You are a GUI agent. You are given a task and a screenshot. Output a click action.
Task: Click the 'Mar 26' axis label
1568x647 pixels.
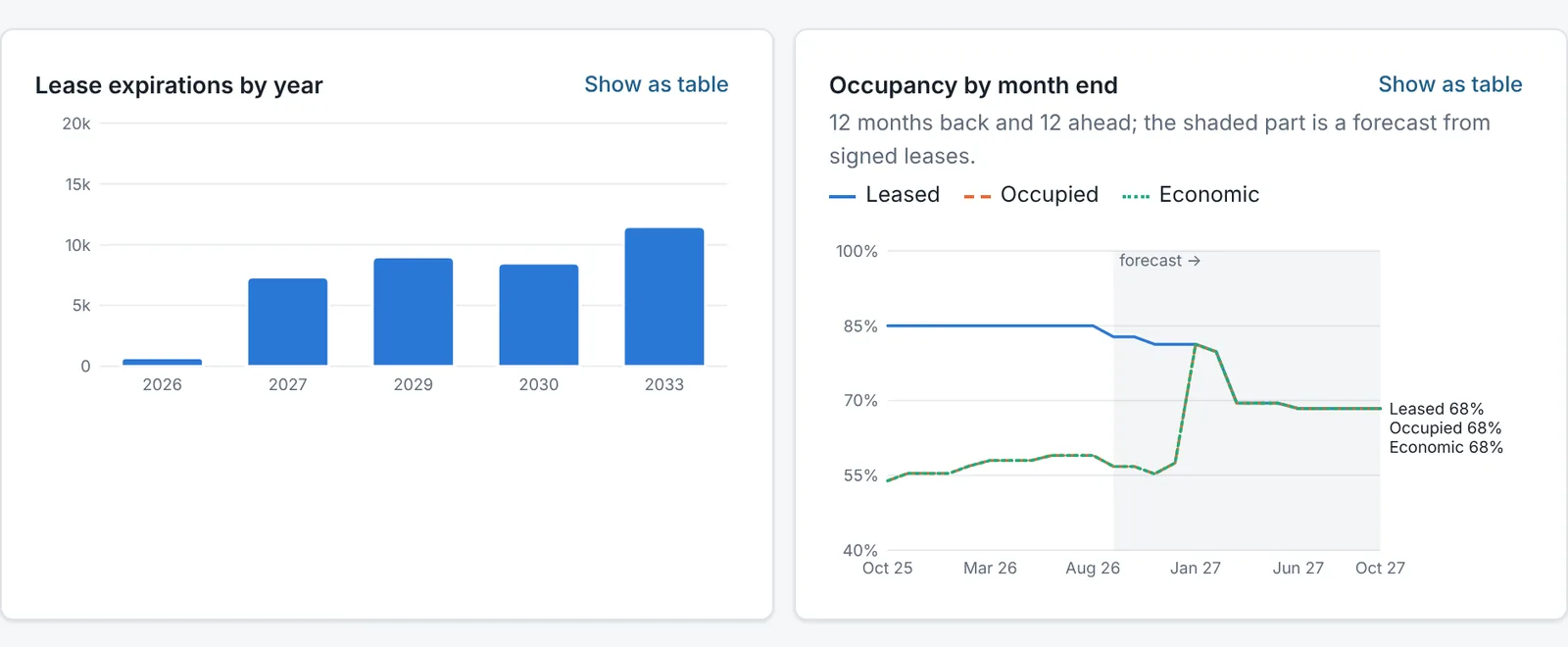point(990,568)
